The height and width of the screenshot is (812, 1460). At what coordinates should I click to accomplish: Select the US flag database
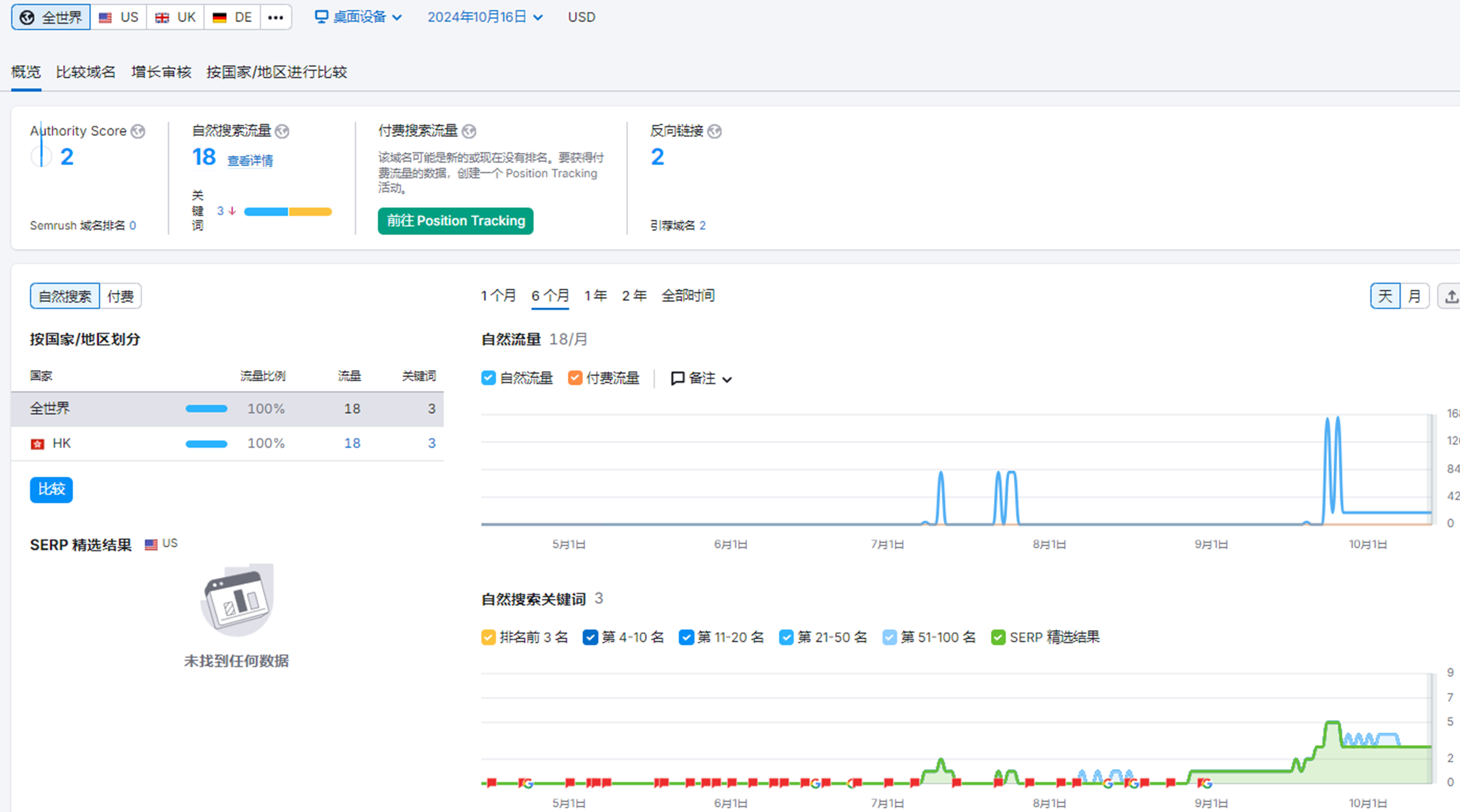[x=119, y=17]
